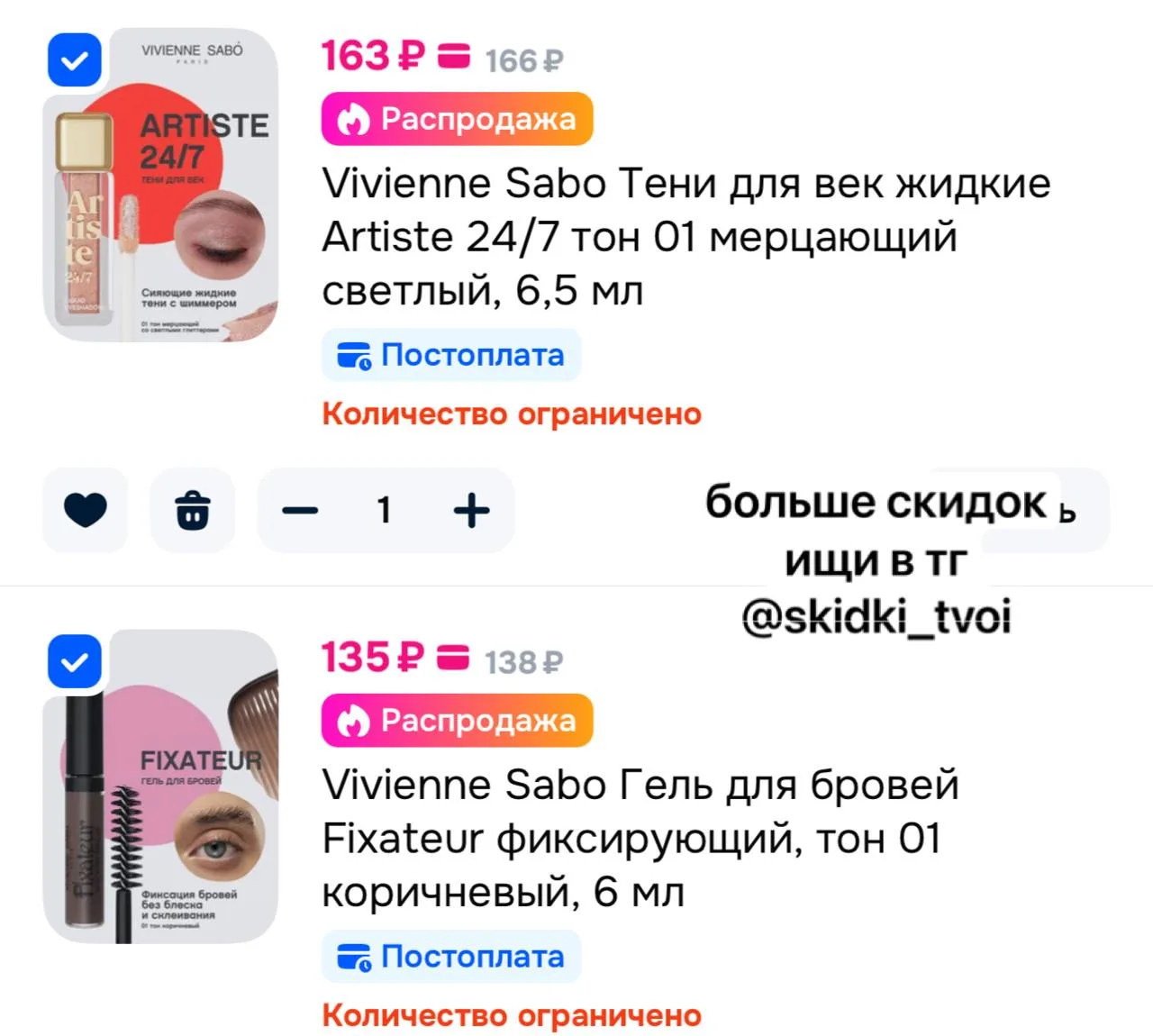Click the crossed-out 166 ₽ old price

(x=524, y=61)
